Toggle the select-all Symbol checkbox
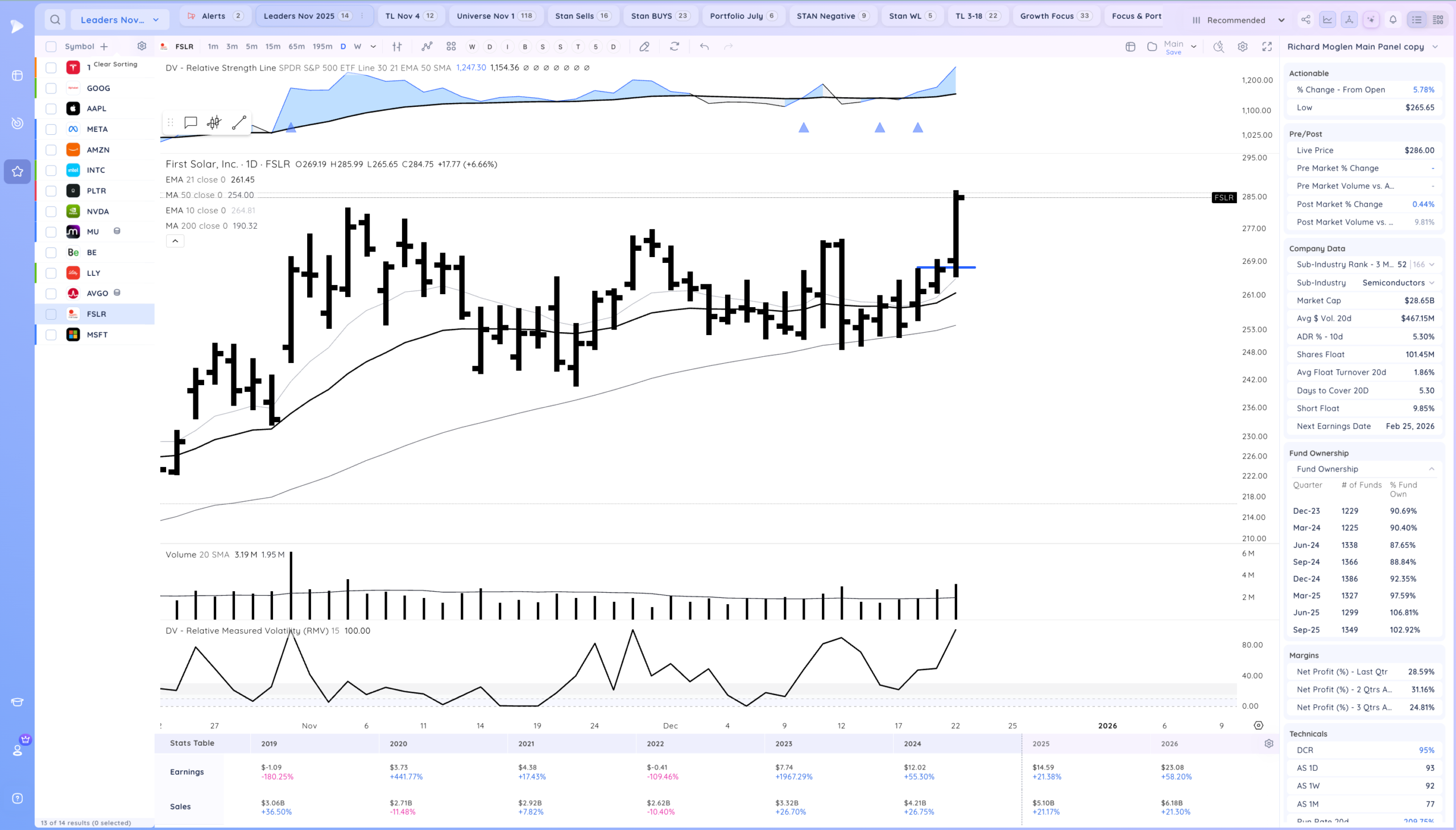This screenshot has height=830, width=1456. tap(51, 47)
